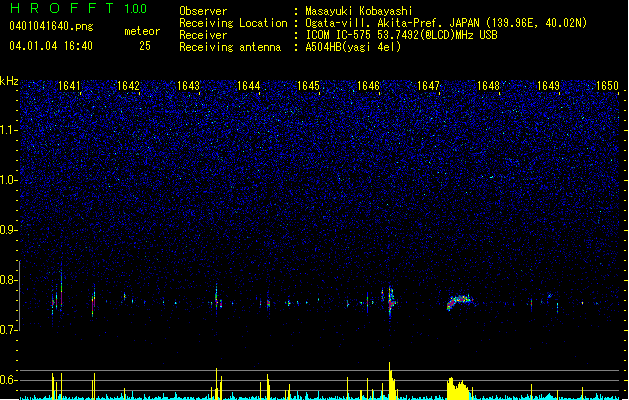The height and width of the screenshot is (400, 629).
Task: Click the meteor count value 25
Action: coord(145,46)
